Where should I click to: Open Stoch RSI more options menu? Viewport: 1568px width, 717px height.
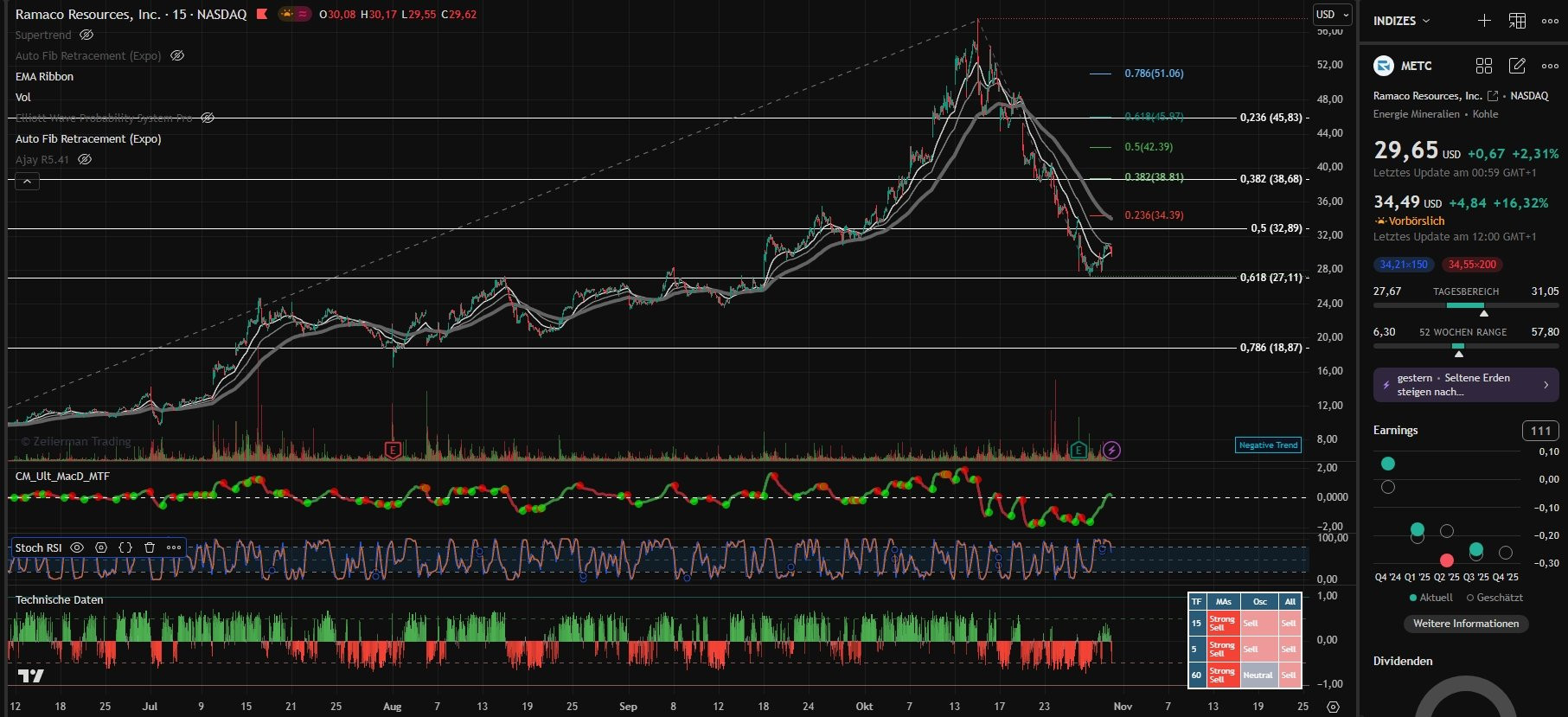[x=174, y=547]
